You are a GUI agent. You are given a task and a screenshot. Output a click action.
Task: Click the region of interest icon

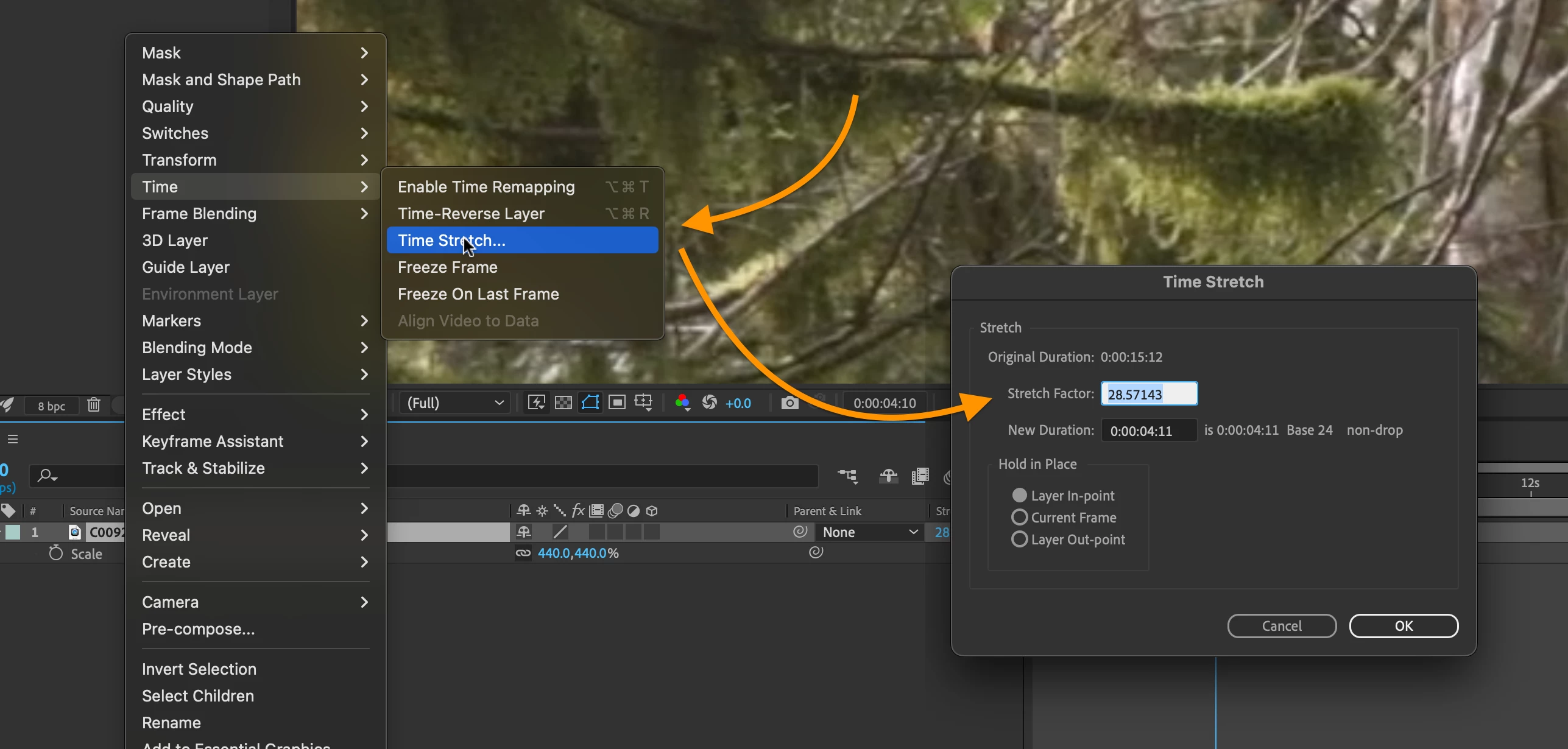[617, 403]
